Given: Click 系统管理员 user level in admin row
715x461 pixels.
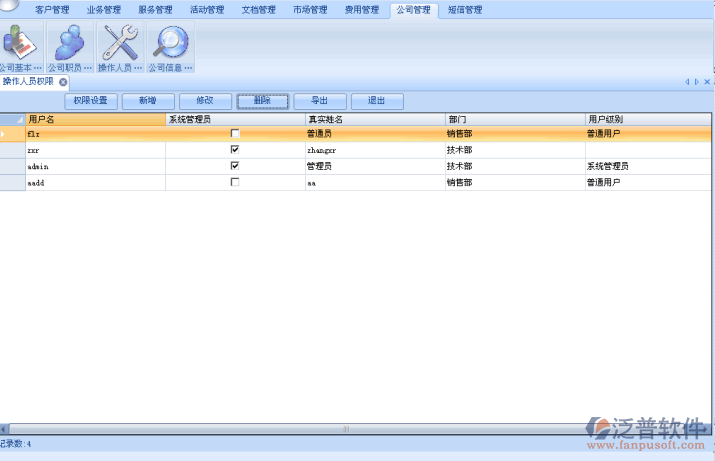Looking at the screenshot, I should point(648,166).
